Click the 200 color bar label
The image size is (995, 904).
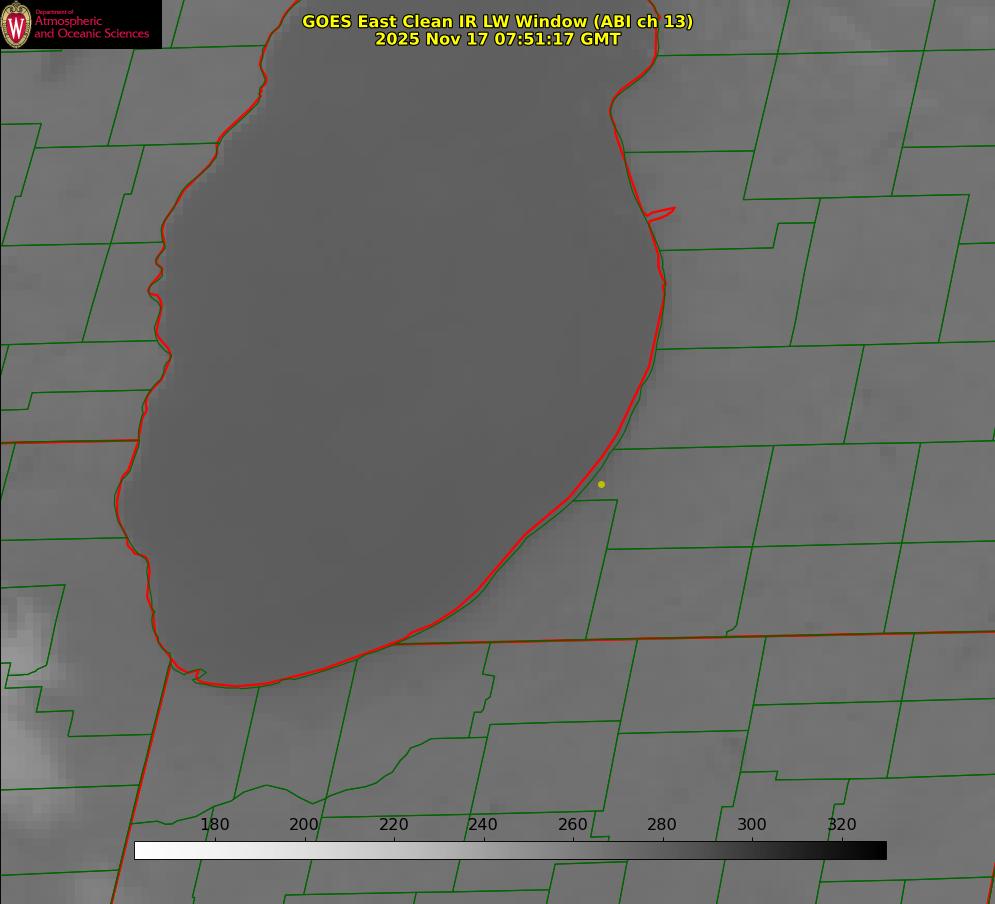pos(304,824)
